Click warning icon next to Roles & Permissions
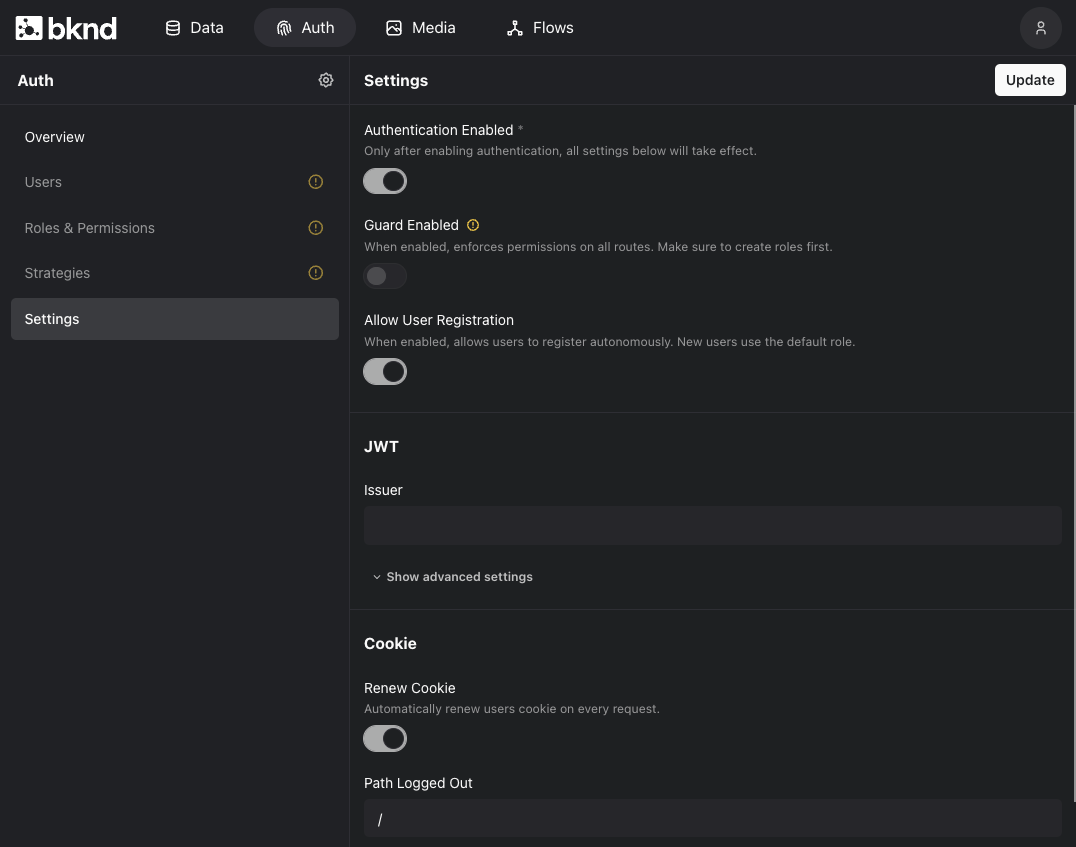The width and height of the screenshot is (1076, 847). [x=316, y=228]
